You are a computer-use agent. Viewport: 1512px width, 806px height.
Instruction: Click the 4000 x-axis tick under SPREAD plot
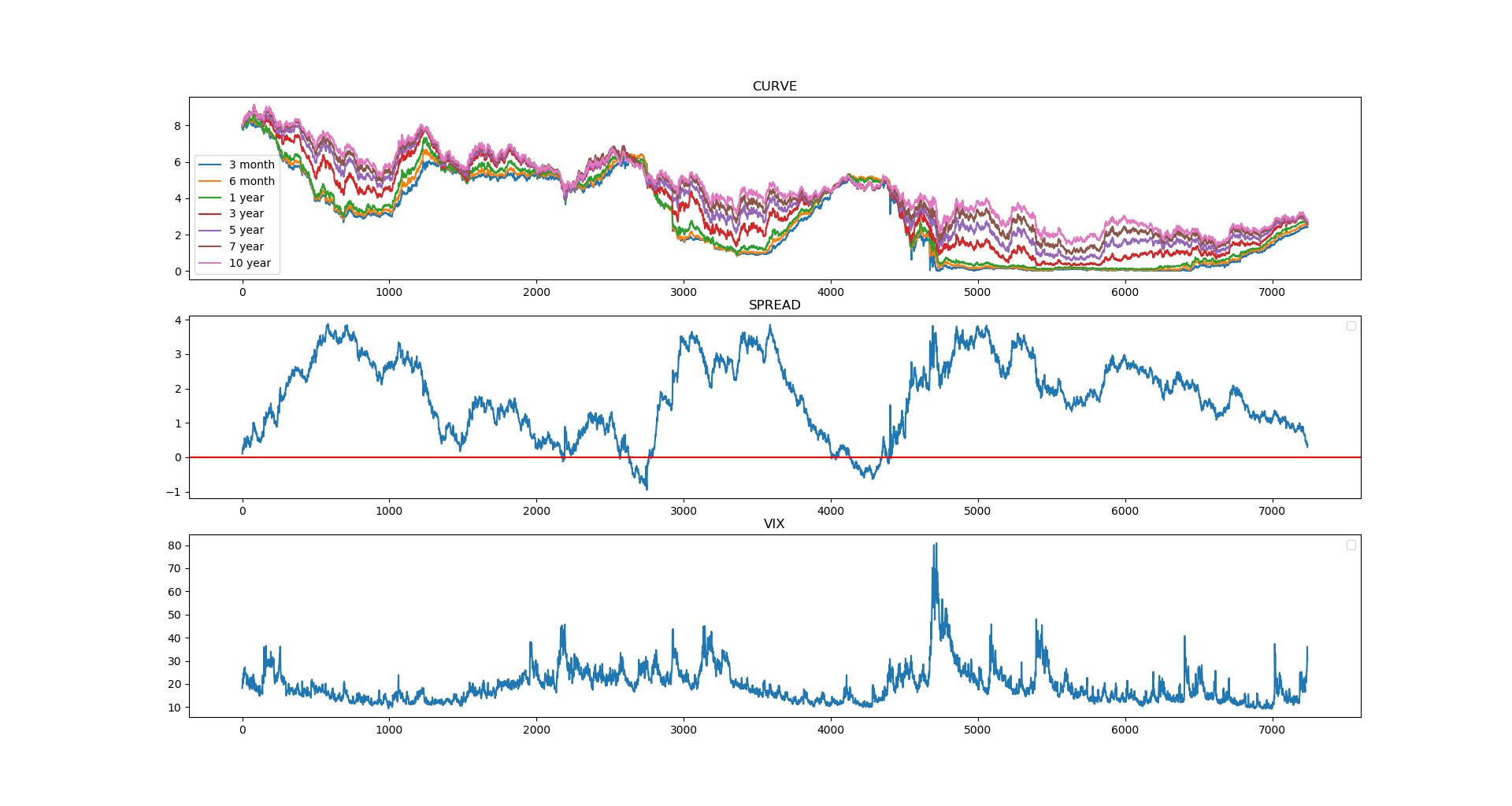831,511
